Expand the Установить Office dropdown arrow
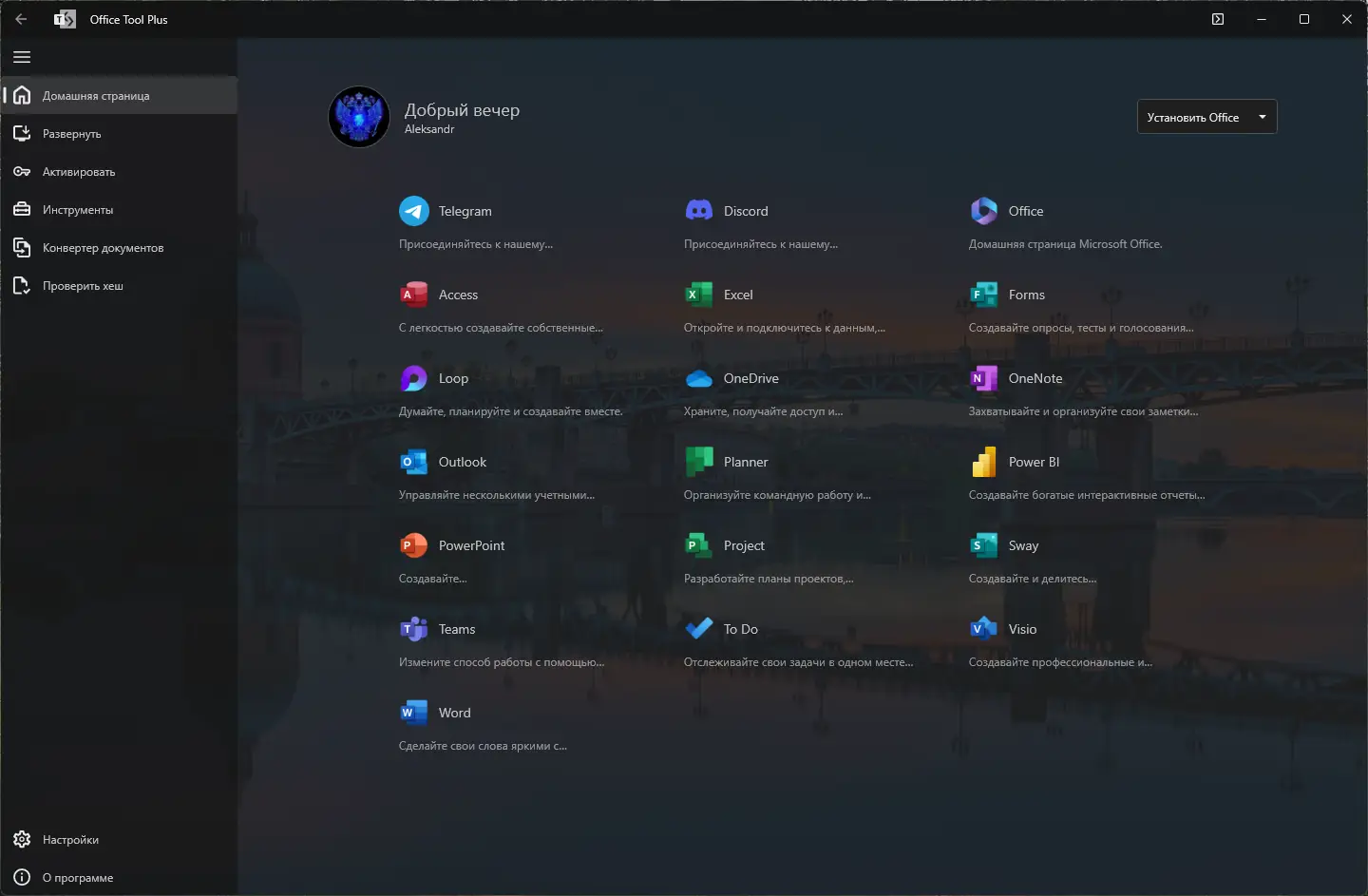This screenshot has width=1368, height=896. (x=1263, y=117)
